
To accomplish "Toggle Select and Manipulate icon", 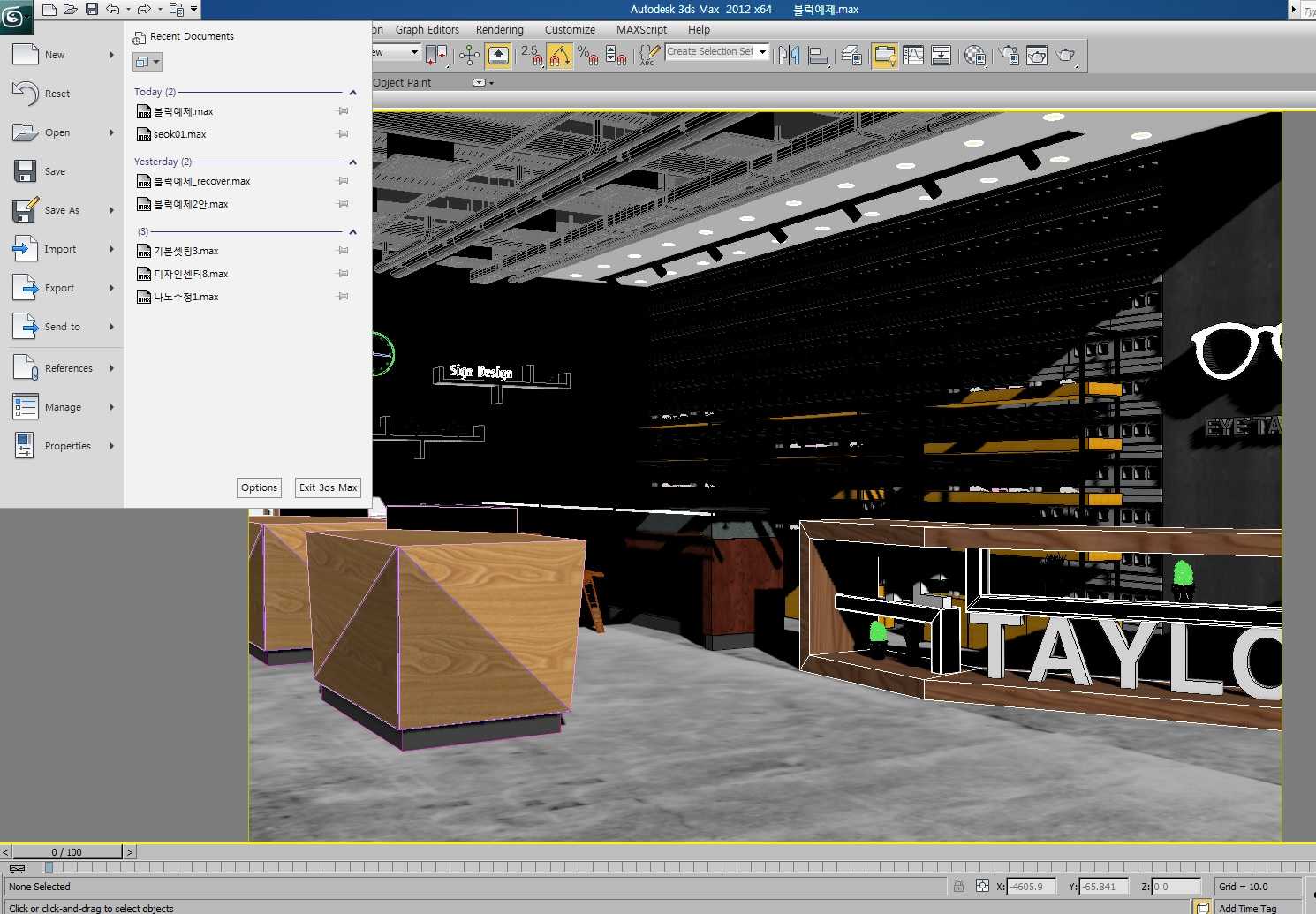I will pos(470,56).
